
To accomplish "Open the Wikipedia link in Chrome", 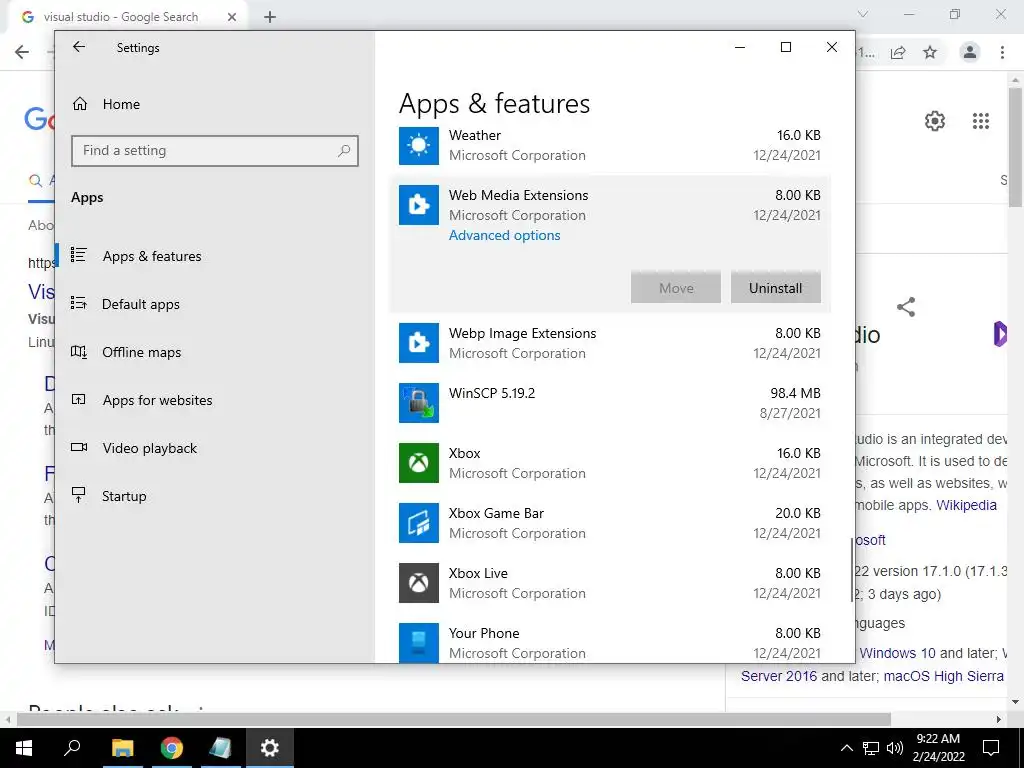I will pyautogui.click(x=966, y=505).
